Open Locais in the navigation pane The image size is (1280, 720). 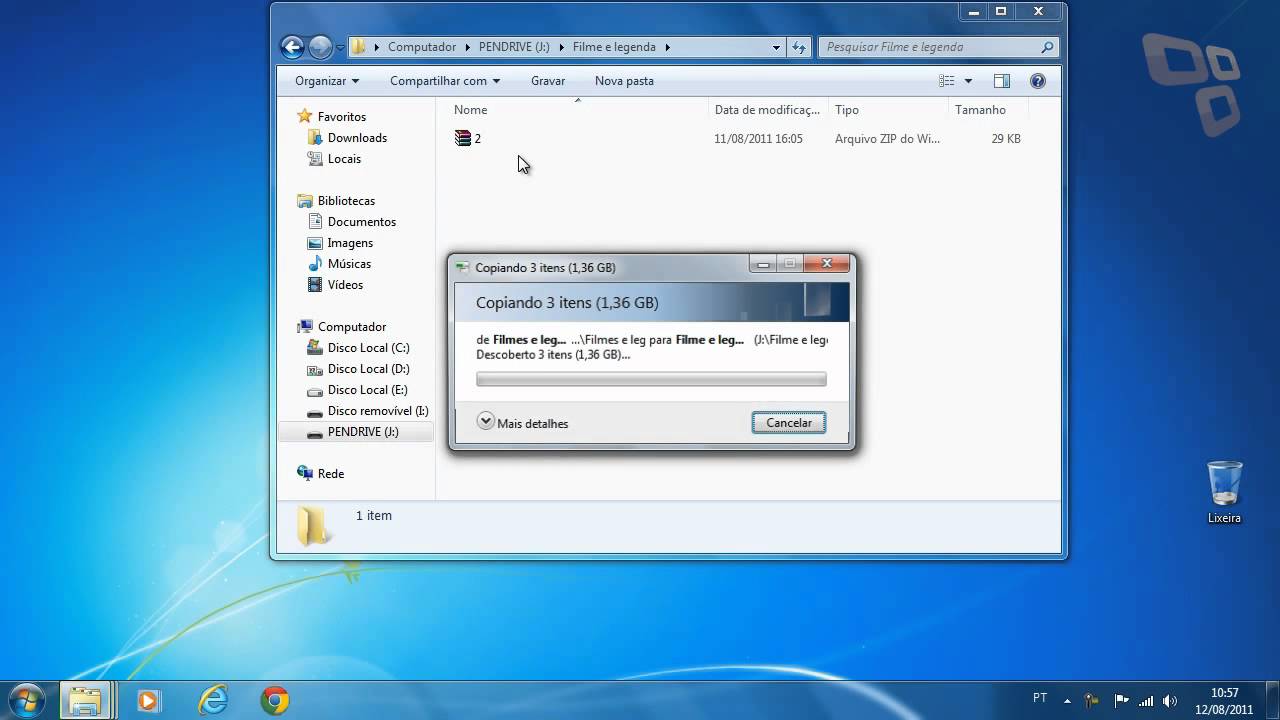coord(344,159)
